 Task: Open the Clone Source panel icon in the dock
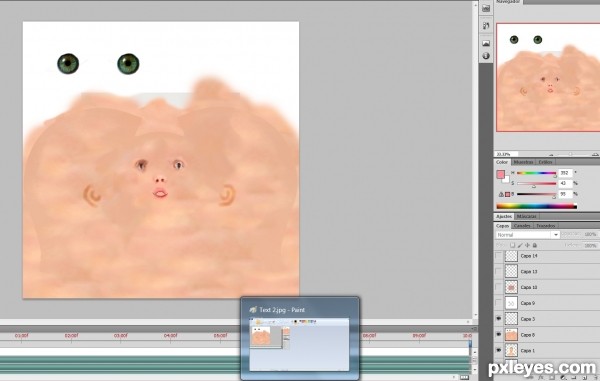pyautogui.click(x=486, y=26)
